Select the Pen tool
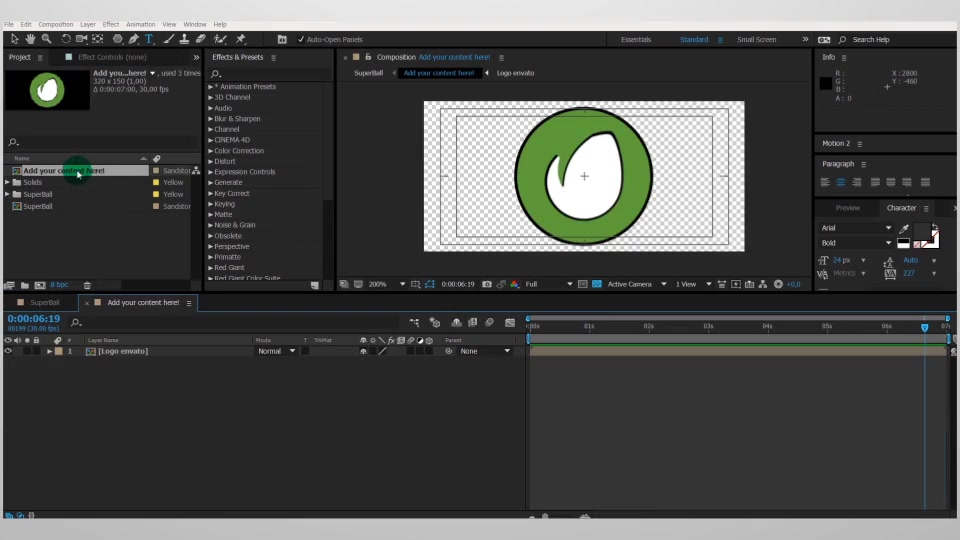The image size is (960, 540). click(133, 39)
